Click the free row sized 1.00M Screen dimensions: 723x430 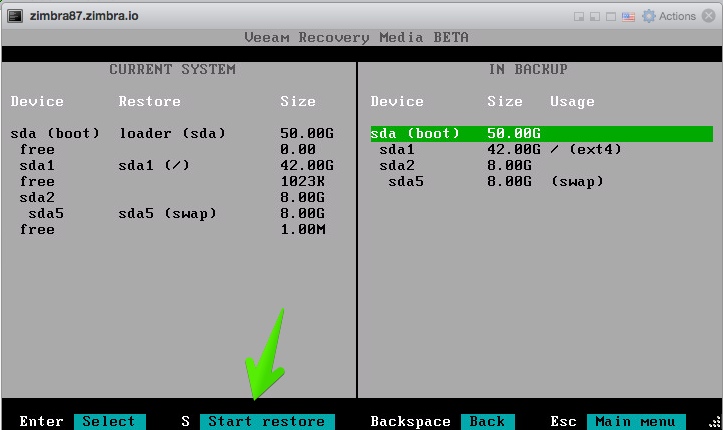point(172,230)
